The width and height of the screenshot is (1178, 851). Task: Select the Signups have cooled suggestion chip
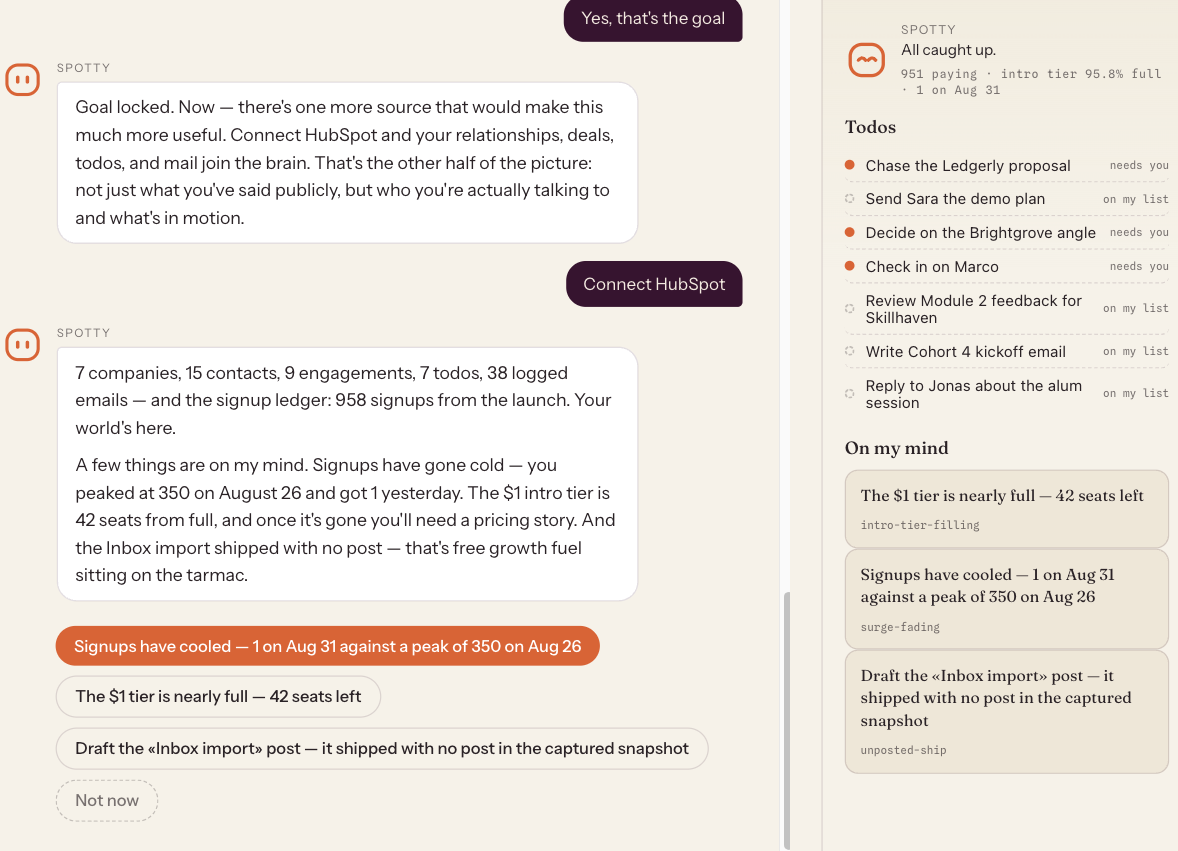[x=328, y=646]
